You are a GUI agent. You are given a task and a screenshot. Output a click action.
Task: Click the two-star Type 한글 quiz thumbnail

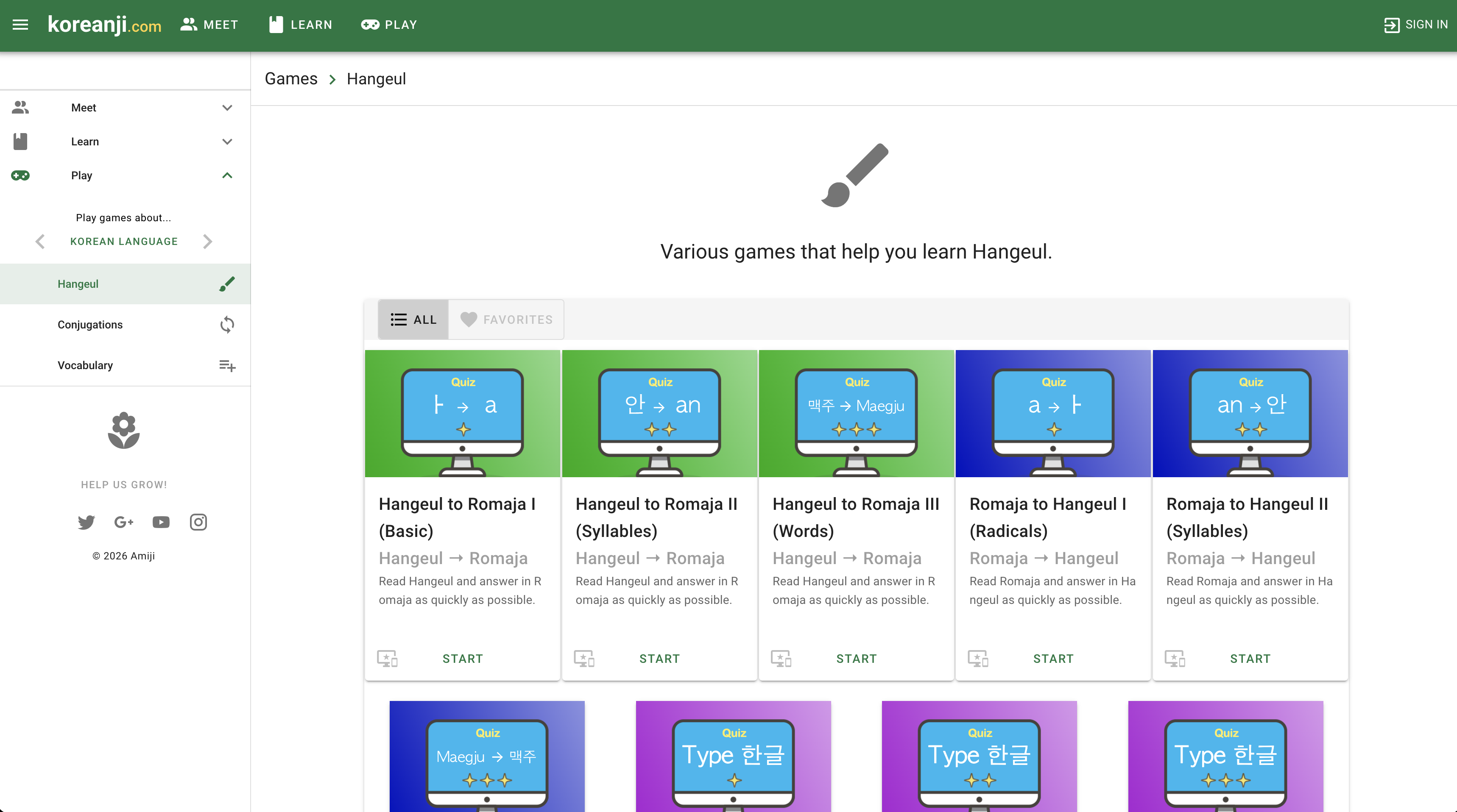[979, 756]
